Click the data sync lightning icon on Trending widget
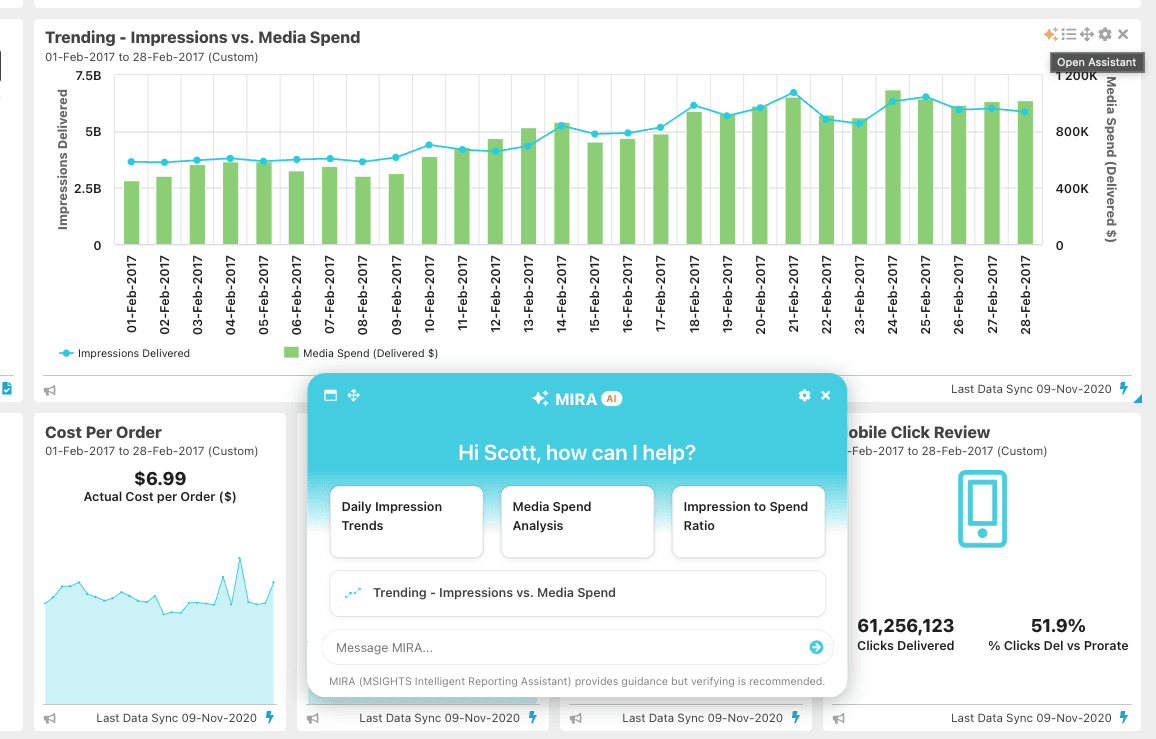1156x739 pixels. [1125, 389]
